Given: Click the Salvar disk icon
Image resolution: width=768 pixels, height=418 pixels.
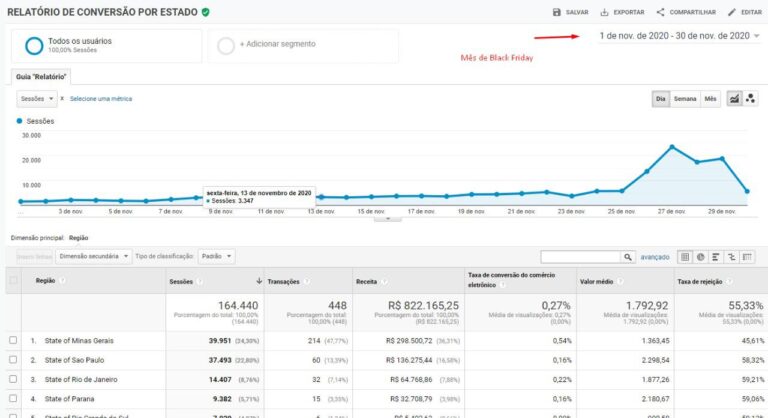Looking at the screenshot, I should (557, 12).
